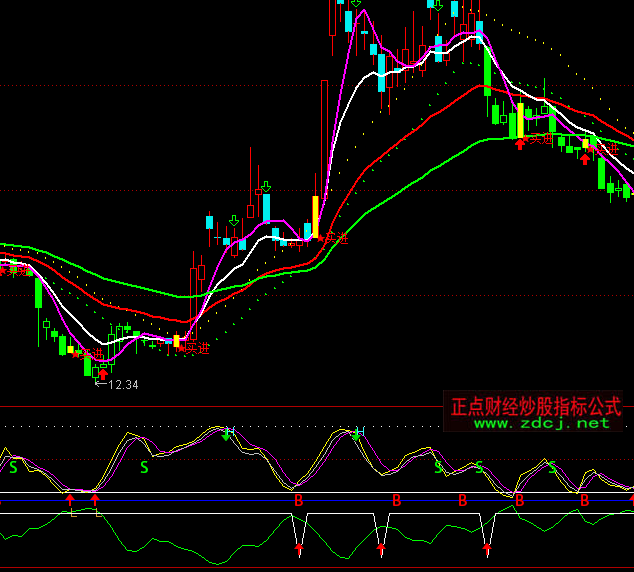Click the rightmost red B marker in the oscillator
The image size is (634, 572).
pyautogui.click(x=585, y=498)
